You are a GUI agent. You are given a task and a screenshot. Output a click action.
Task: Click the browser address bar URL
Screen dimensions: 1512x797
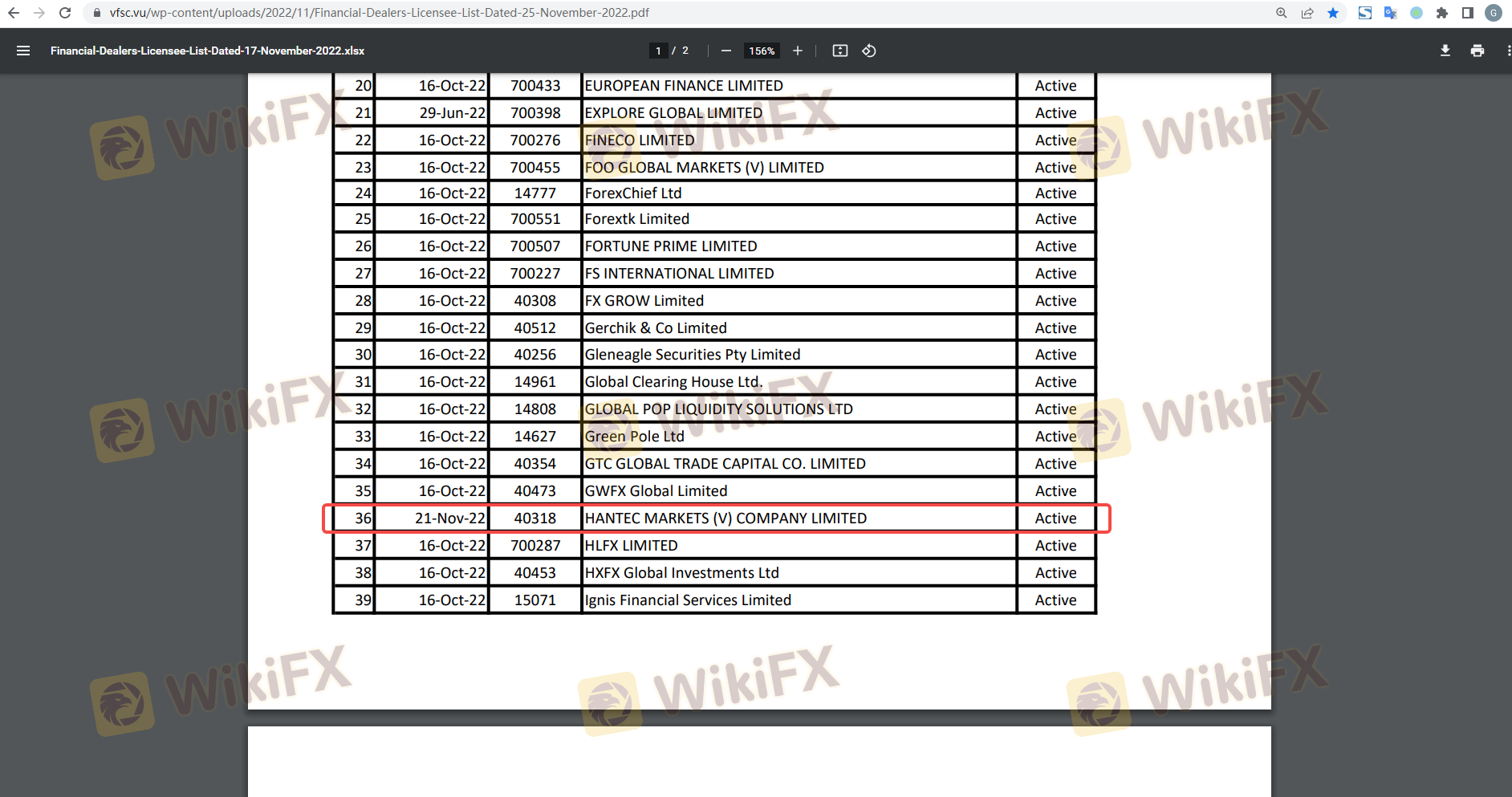click(x=379, y=13)
